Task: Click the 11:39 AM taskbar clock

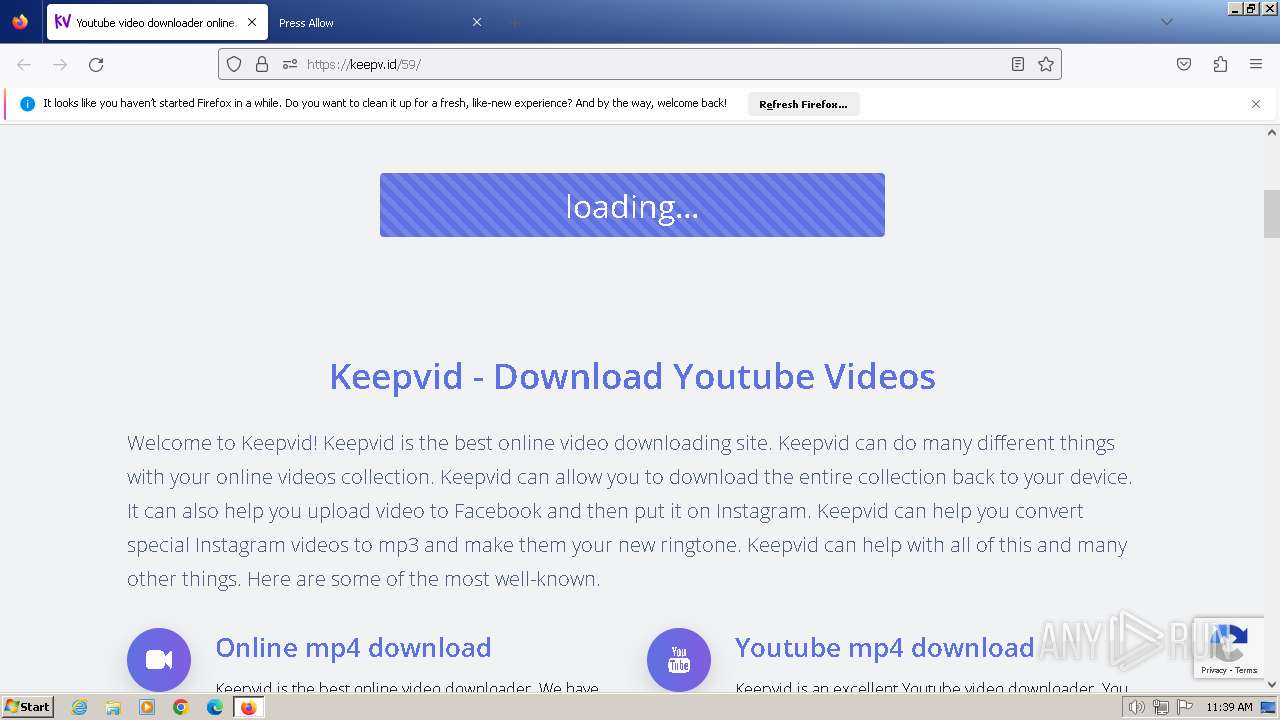Action: [1229, 707]
